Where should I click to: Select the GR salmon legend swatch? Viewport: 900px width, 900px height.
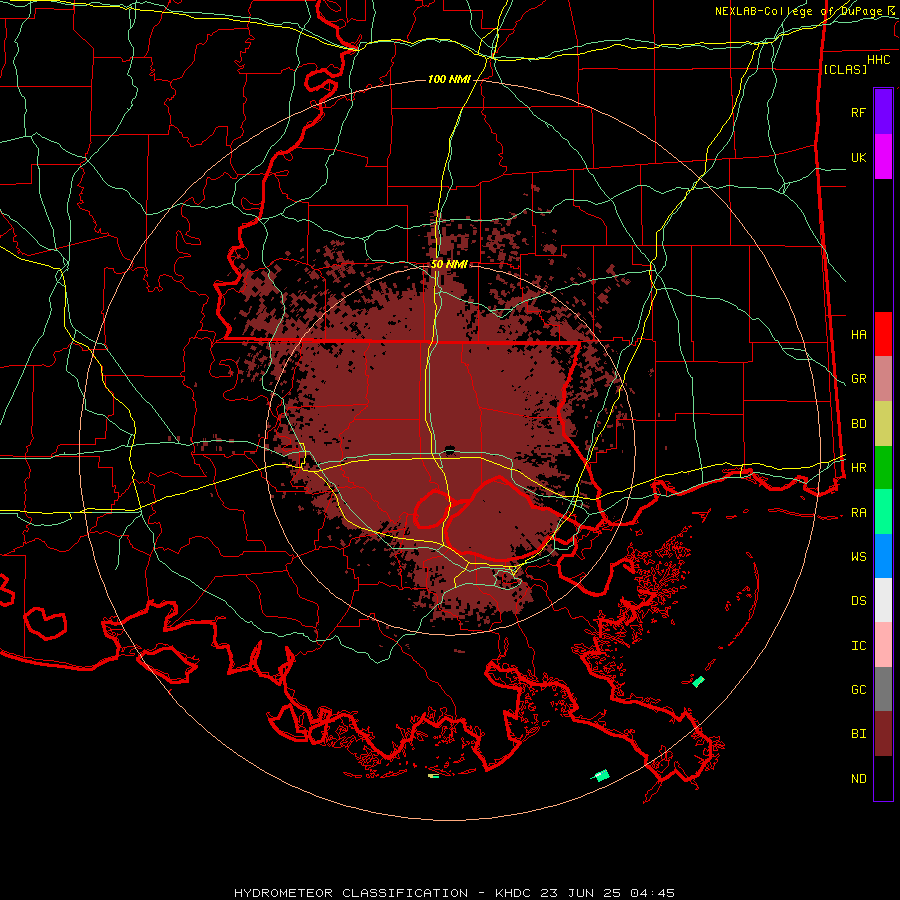point(883,379)
